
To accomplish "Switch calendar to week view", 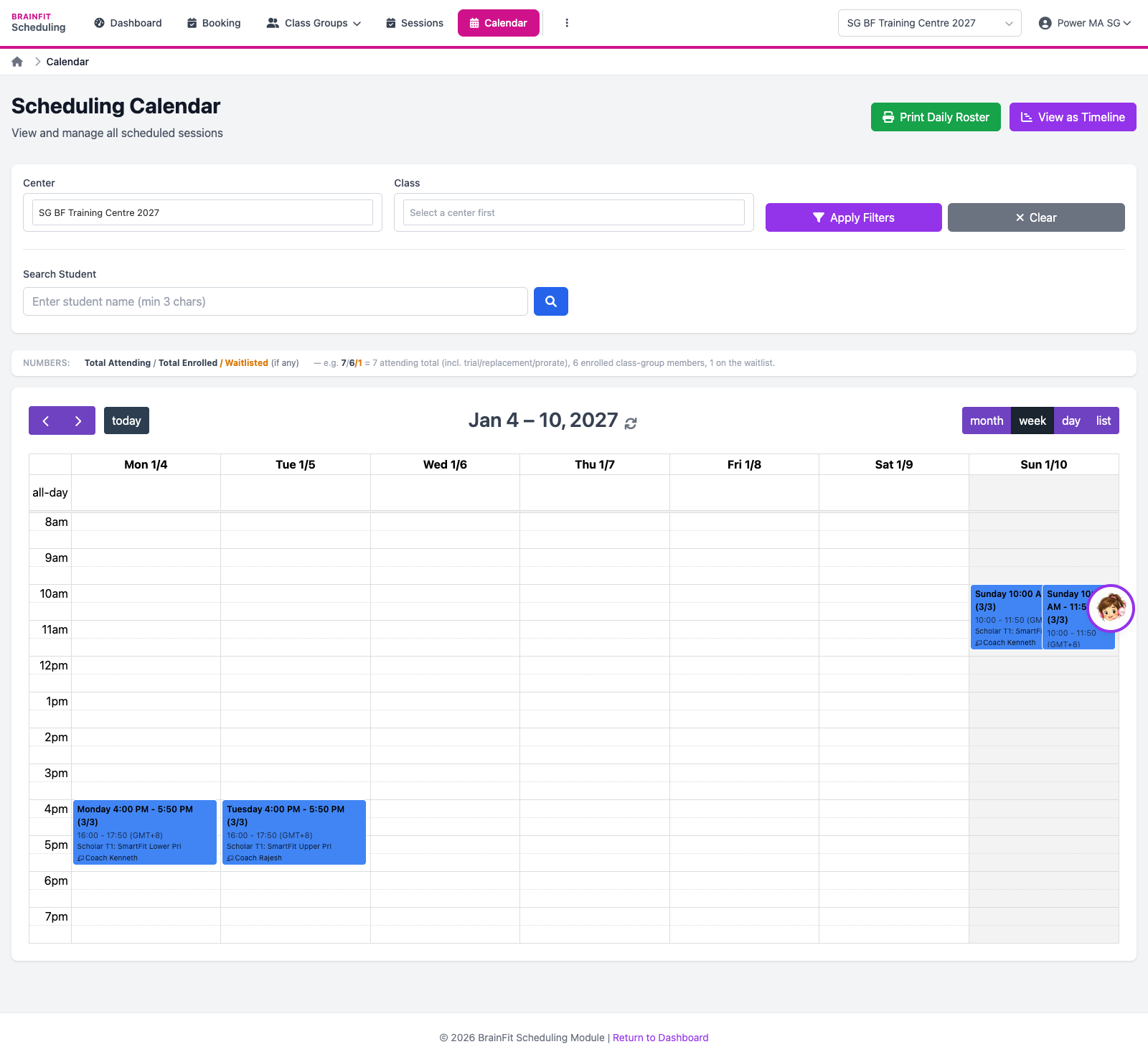I will 1032,421.
